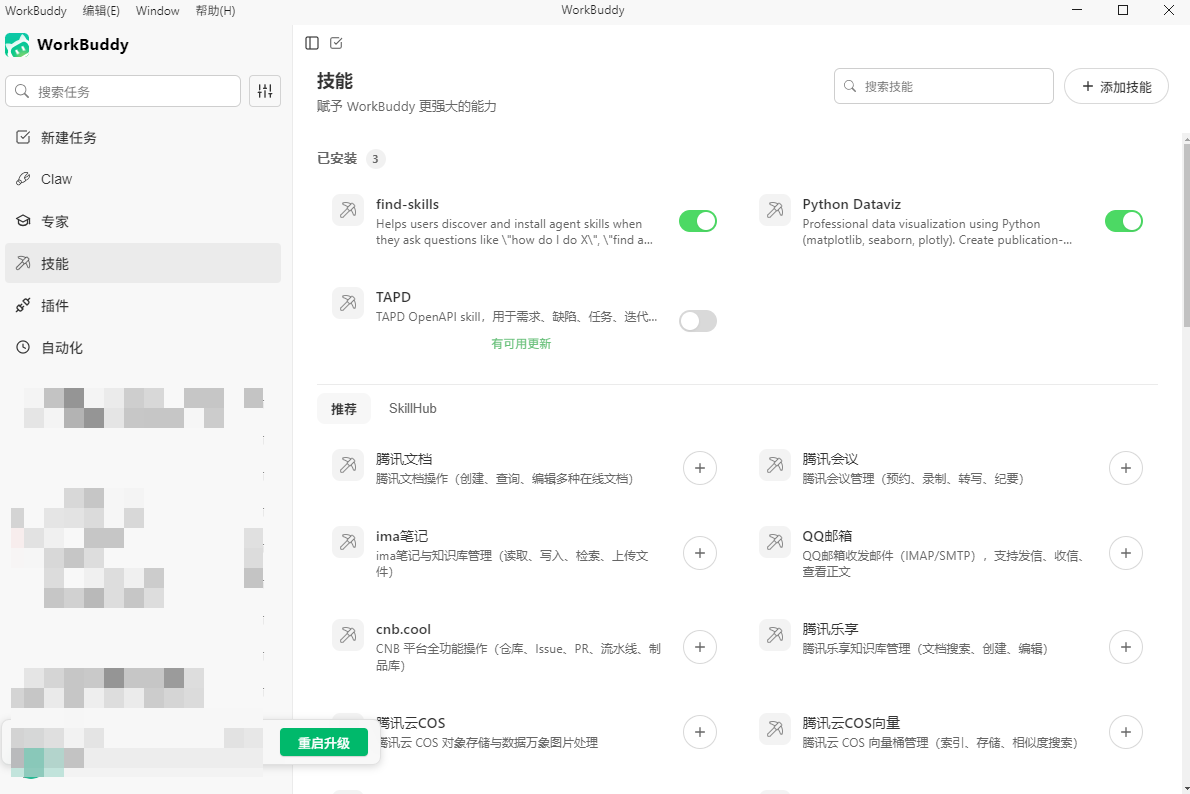Open the 编辑(E) menu
This screenshot has width=1190, height=794.
[101, 11]
